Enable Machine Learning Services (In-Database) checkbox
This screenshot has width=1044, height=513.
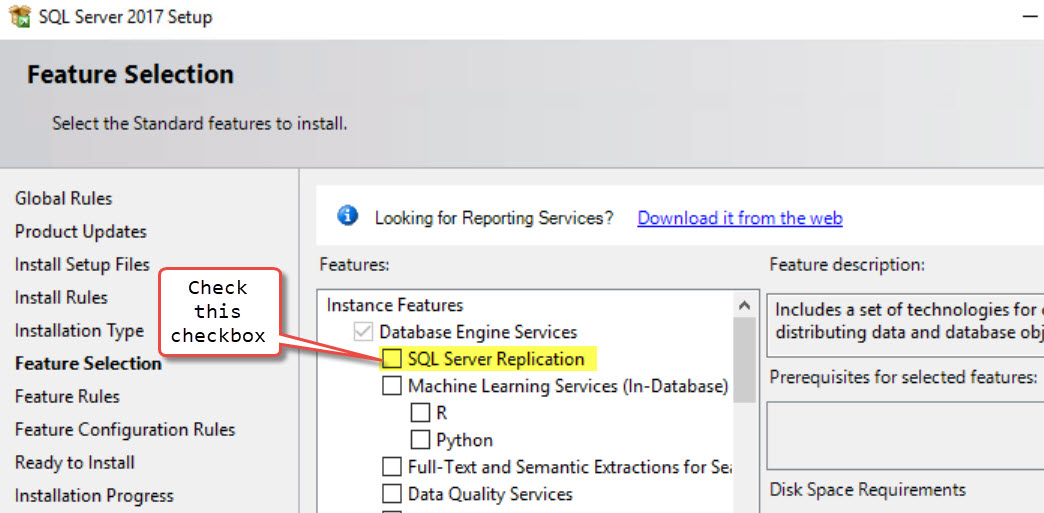point(392,386)
